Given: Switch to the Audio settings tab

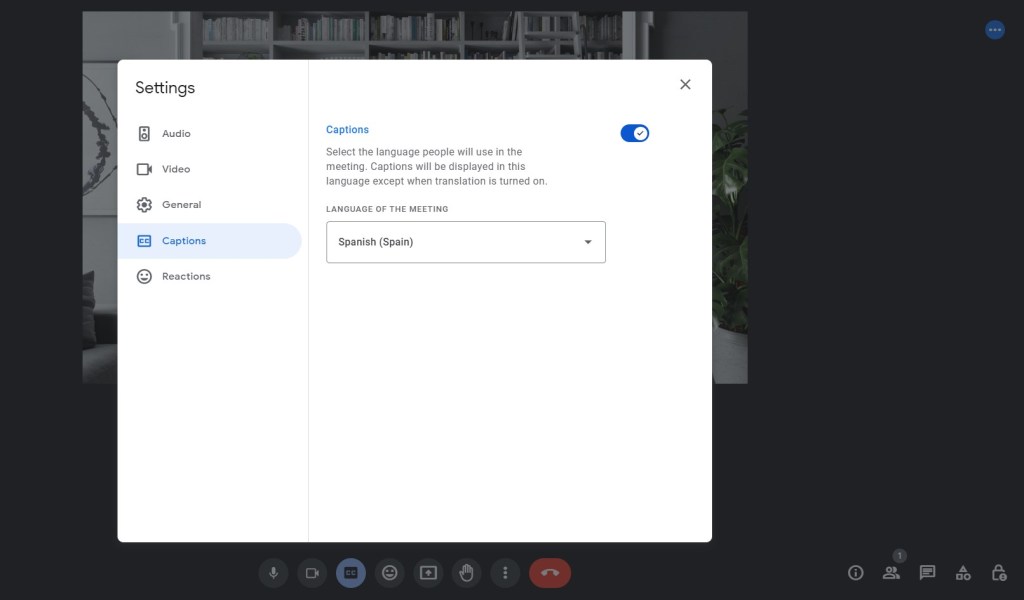Looking at the screenshot, I should click(176, 134).
